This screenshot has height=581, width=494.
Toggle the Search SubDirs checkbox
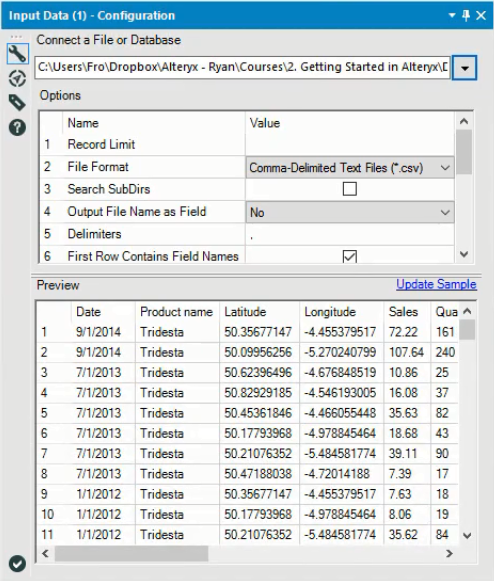tap(349, 189)
